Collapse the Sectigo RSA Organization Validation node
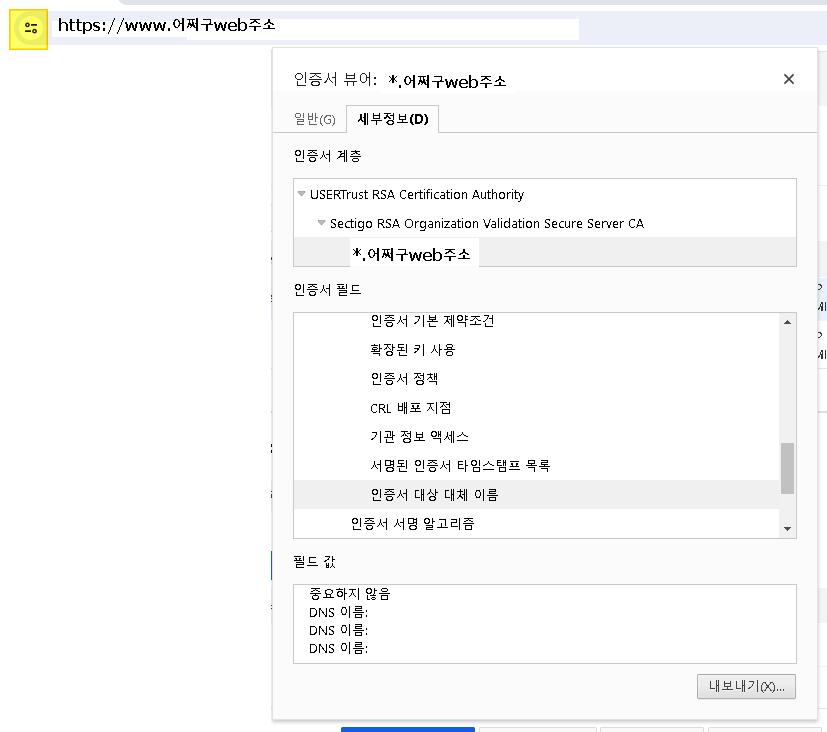827x732 pixels. [x=321, y=223]
